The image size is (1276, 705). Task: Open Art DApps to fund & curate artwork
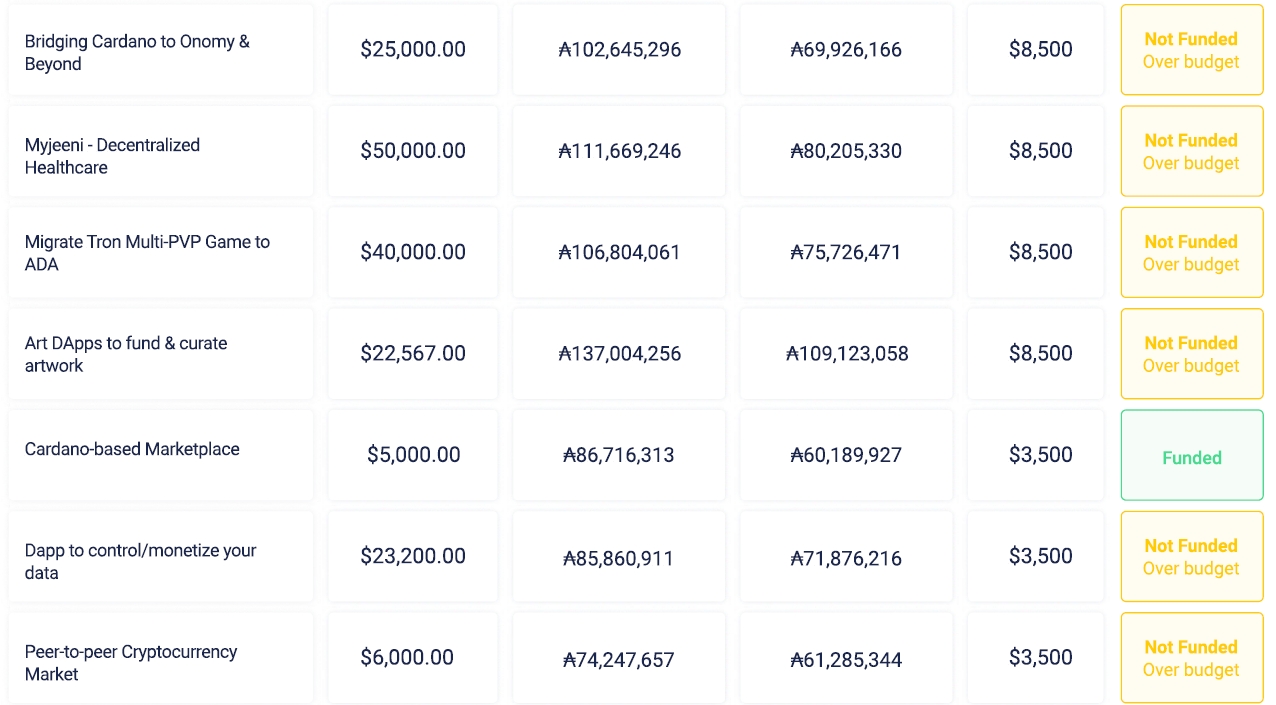pyautogui.click(x=126, y=354)
